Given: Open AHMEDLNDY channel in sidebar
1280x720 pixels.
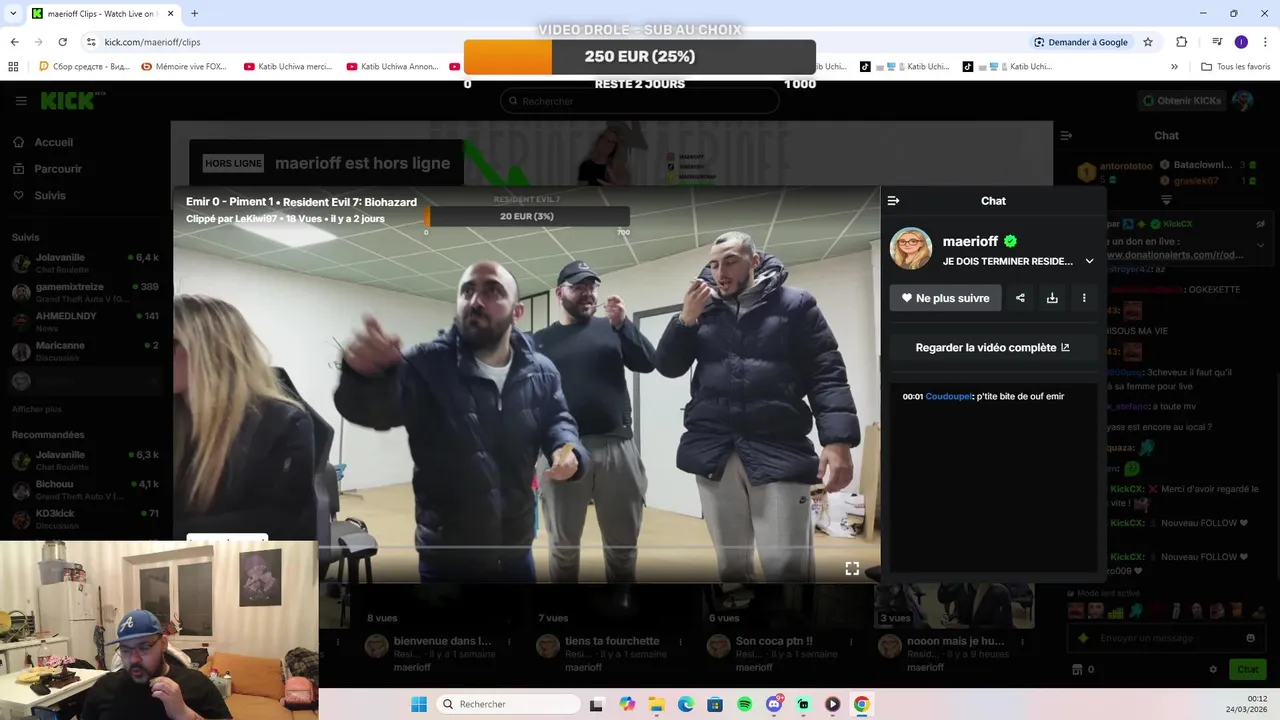Looking at the screenshot, I should pyautogui.click(x=84, y=320).
